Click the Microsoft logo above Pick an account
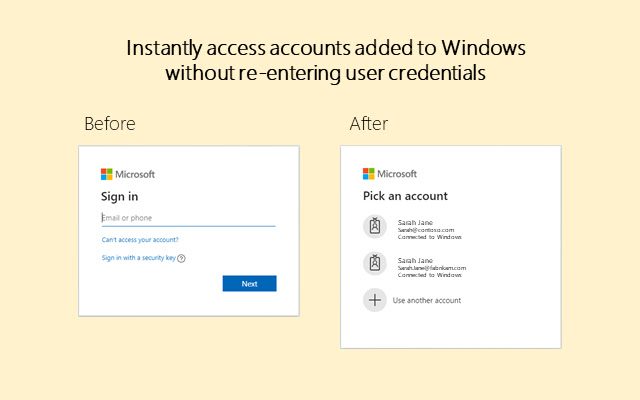640x400 pixels. 369,173
